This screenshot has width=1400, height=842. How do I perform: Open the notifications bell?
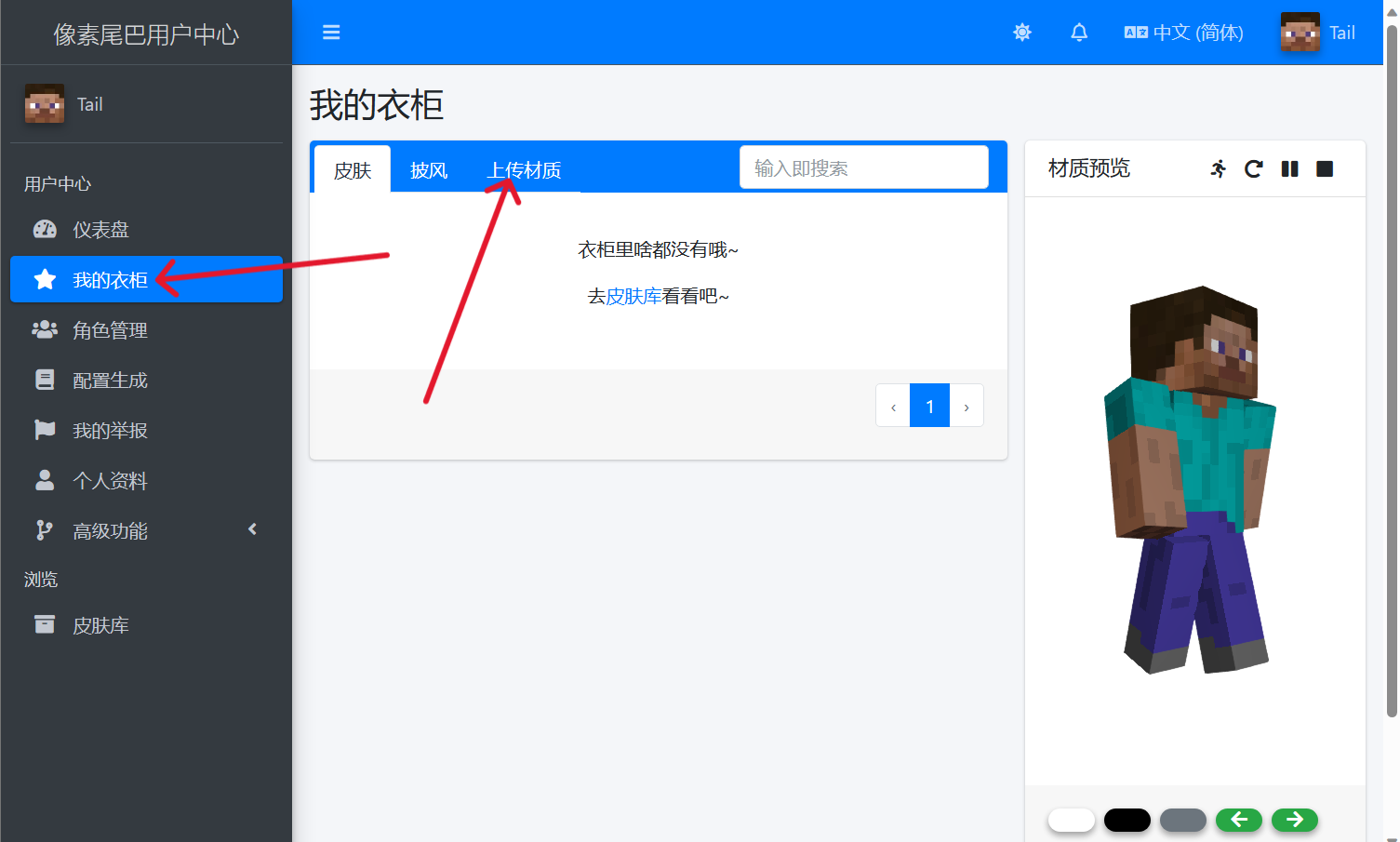(x=1078, y=33)
